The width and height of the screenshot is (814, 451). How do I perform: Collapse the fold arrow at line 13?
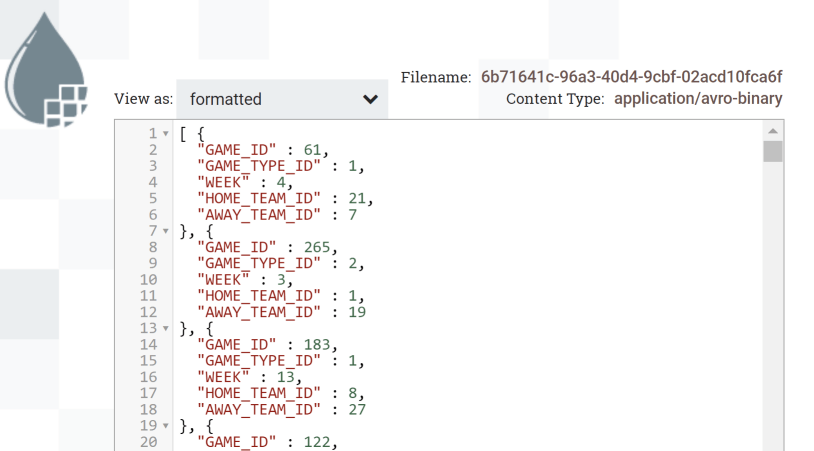pos(166,329)
